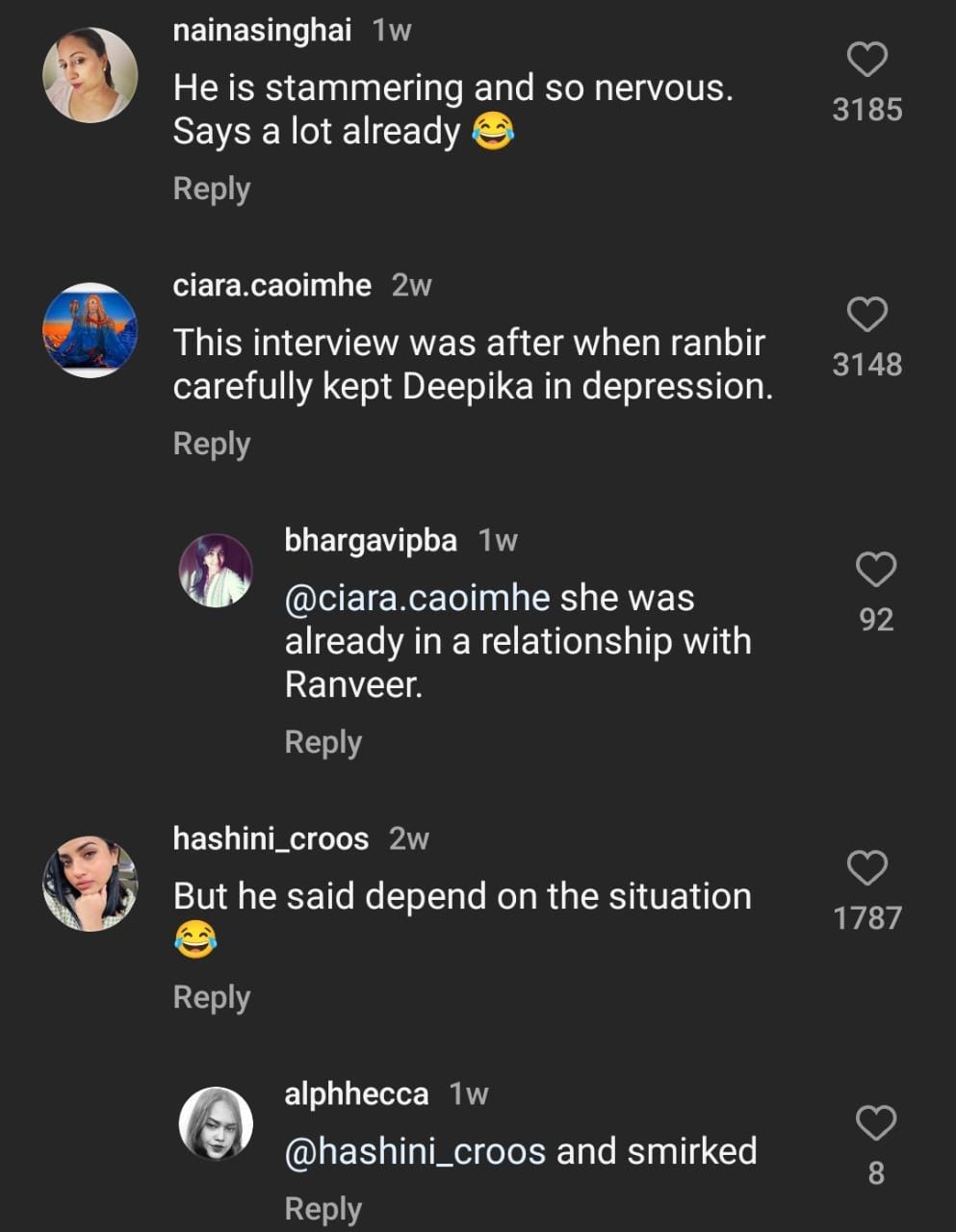The height and width of the screenshot is (1232, 956).
Task: Tap the @ciara.caoimhe mention link
Action: point(417,598)
